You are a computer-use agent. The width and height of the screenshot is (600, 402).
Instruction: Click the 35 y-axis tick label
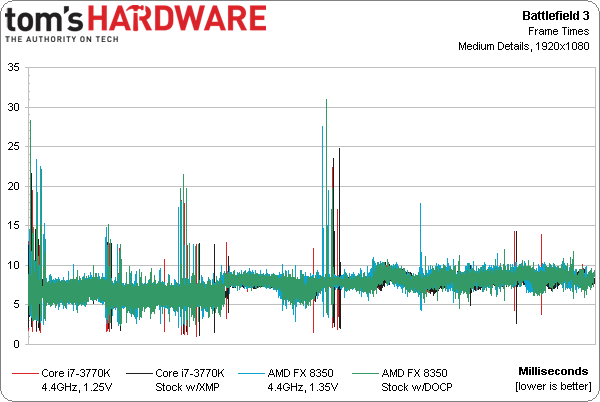[13, 68]
